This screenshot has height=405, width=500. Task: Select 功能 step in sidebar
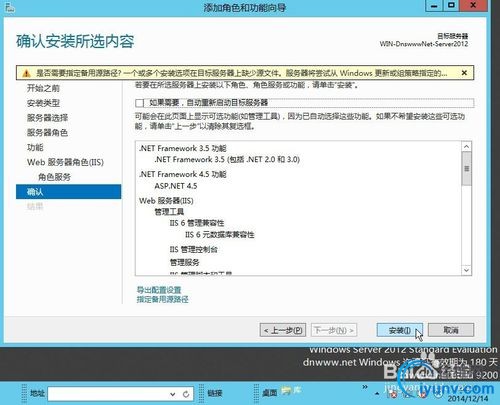pos(35,147)
